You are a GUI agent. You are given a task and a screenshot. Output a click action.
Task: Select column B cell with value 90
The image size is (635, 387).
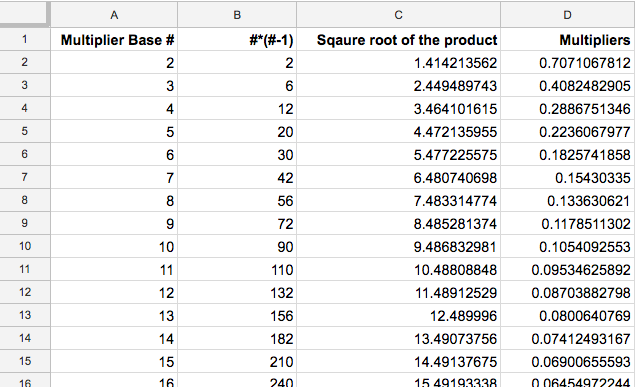pos(237,246)
